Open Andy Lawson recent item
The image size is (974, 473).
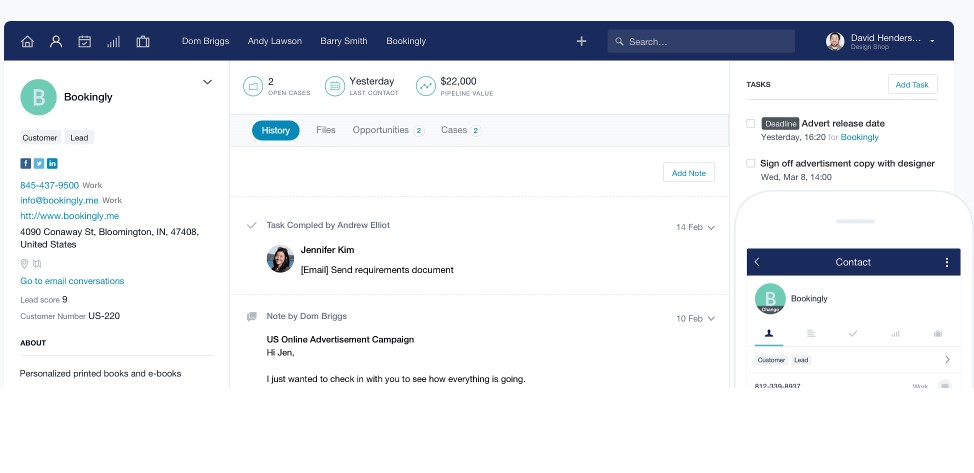(275, 41)
